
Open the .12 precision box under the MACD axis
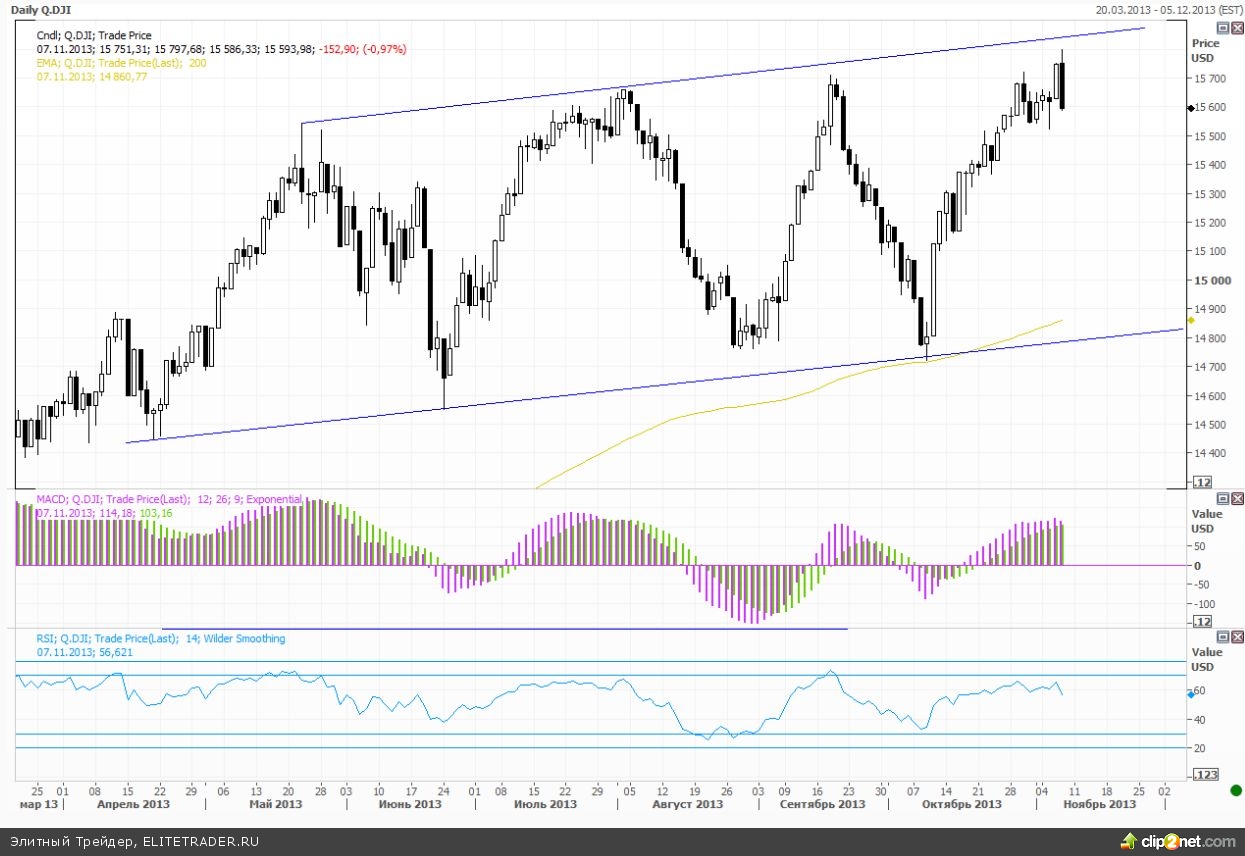point(1200,622)
